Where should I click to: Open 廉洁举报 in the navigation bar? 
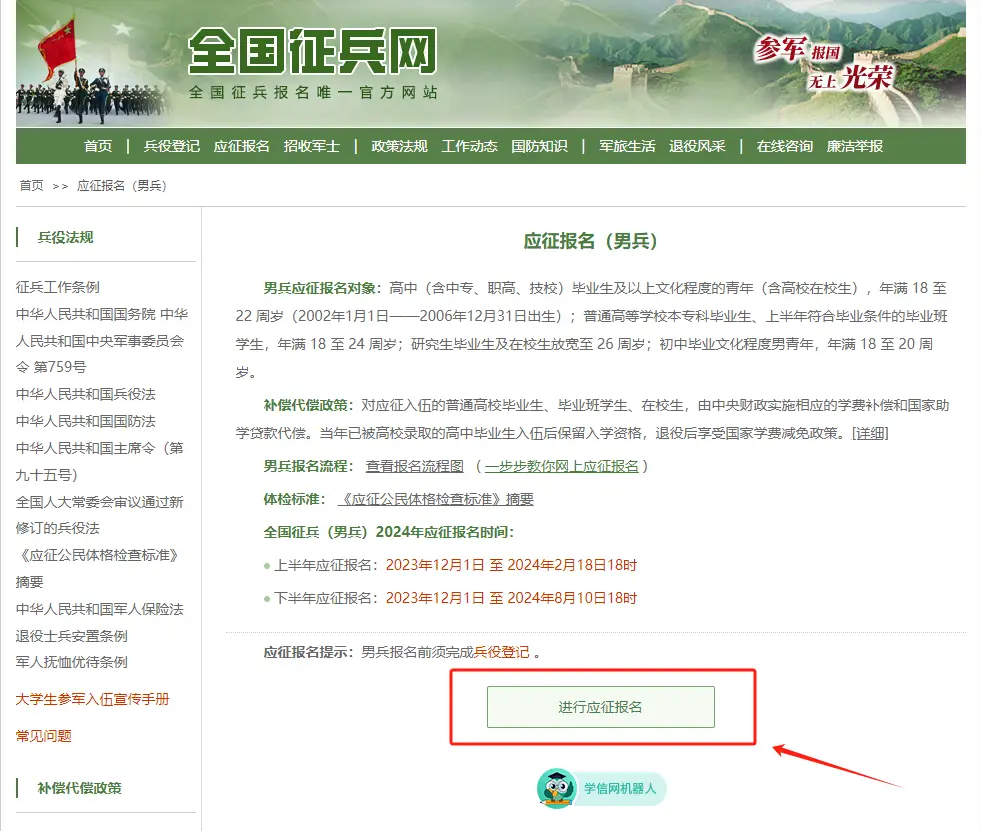[855, 145]
